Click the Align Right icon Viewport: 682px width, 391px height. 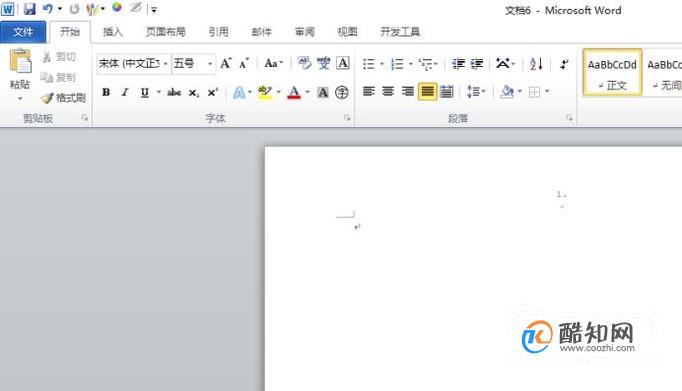click(408, 91)
